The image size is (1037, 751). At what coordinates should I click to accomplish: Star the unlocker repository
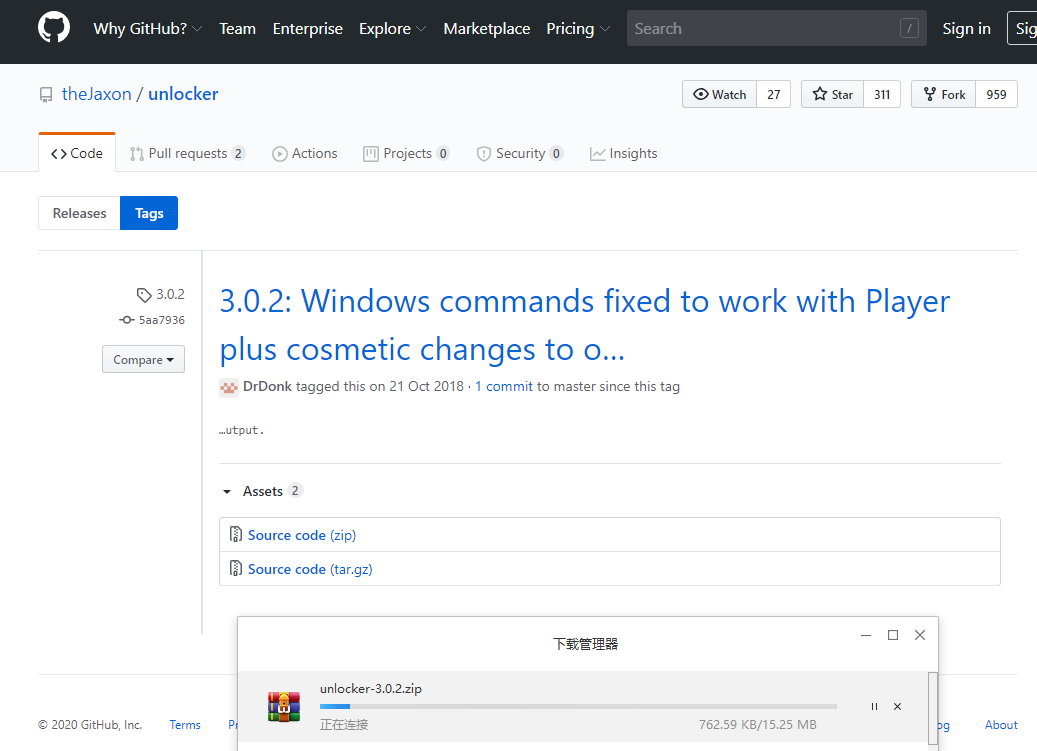[833, 94]
